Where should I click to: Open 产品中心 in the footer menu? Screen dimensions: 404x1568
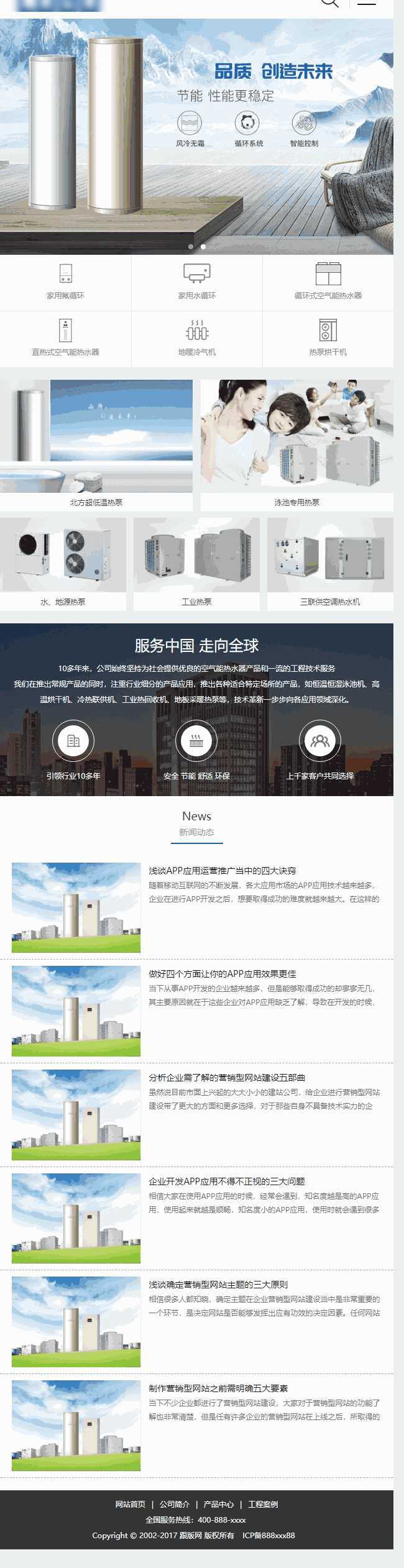point(219,1504)
